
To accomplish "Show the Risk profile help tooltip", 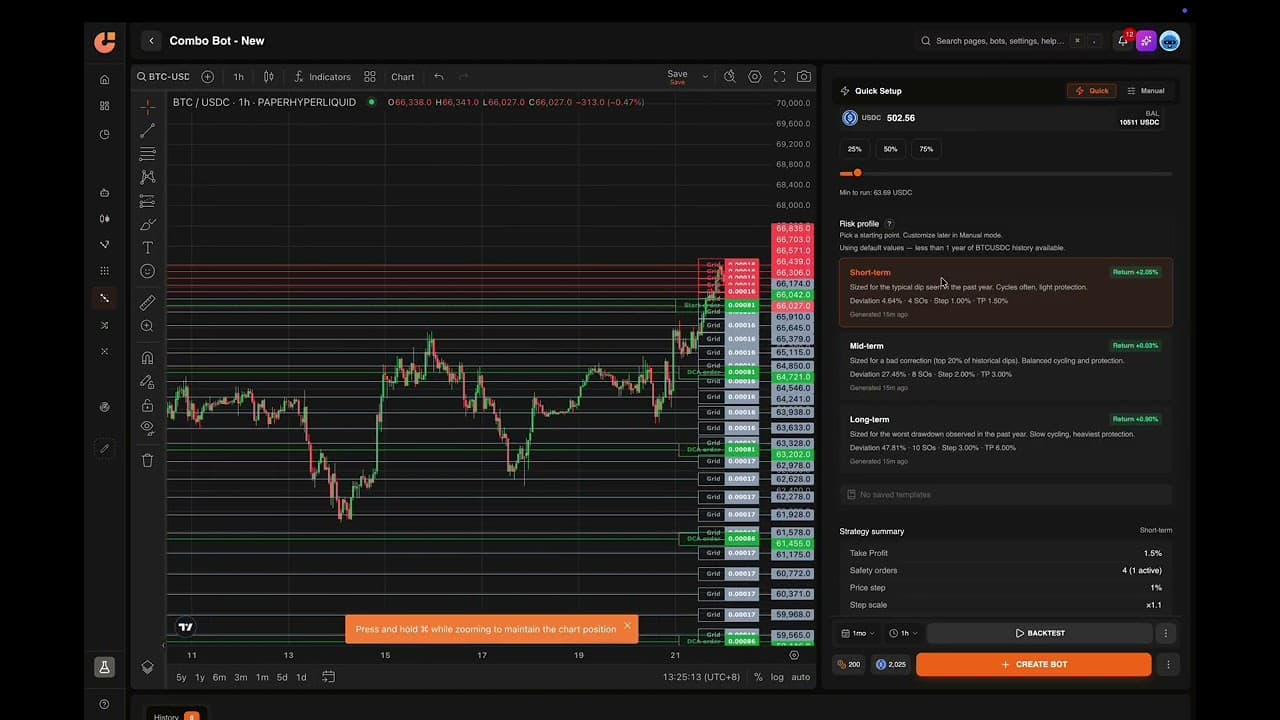I will [889, 224].
